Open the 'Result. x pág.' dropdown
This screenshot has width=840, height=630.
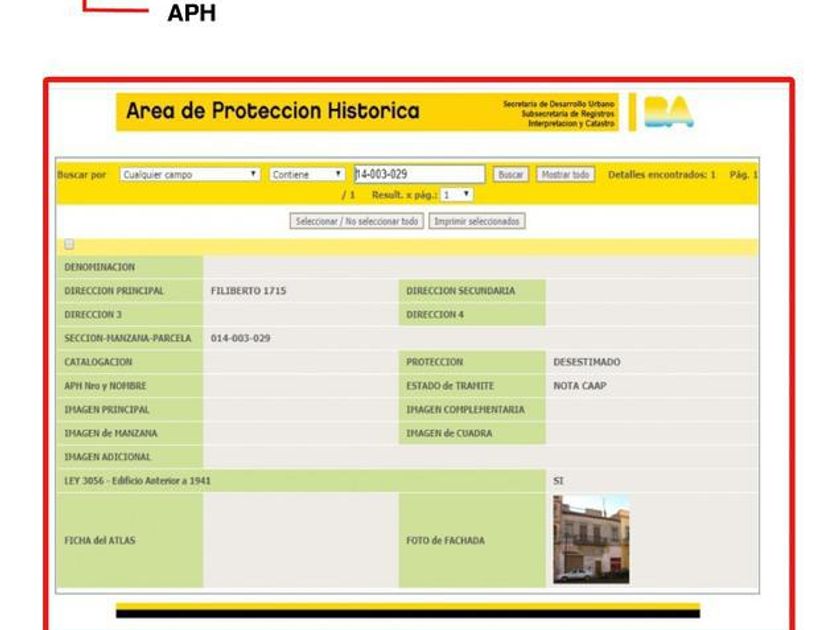pyautogui.click(x=456, y=194)
